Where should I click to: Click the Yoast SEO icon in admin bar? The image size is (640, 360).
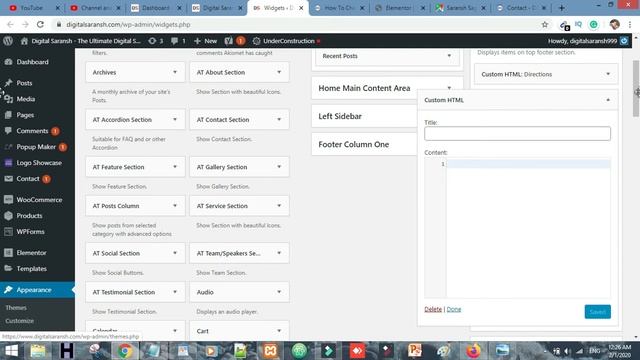coord(229,41)
